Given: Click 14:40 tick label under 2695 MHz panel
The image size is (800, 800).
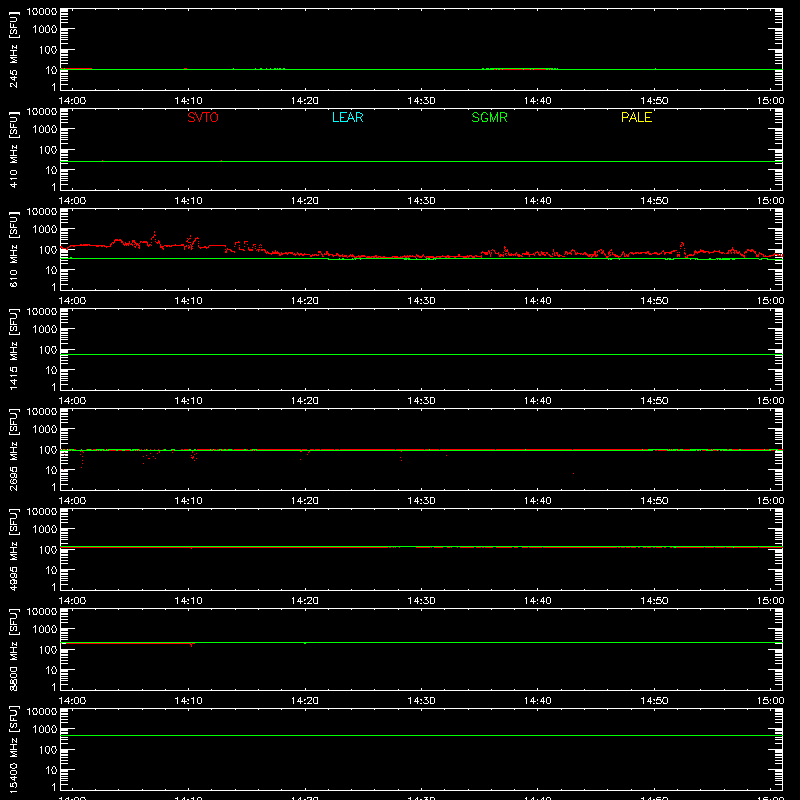Looking at the screenshot, I should (x=537, y=501).
